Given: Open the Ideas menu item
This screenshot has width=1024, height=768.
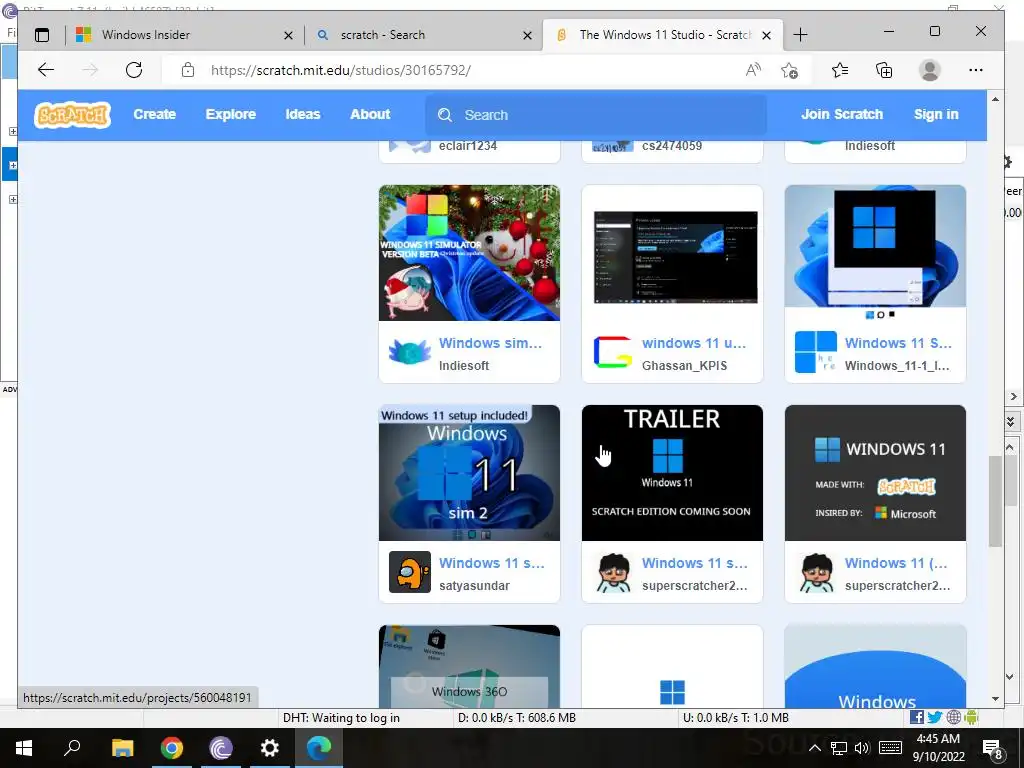Looking at the screenshot, I should (303, 114).
